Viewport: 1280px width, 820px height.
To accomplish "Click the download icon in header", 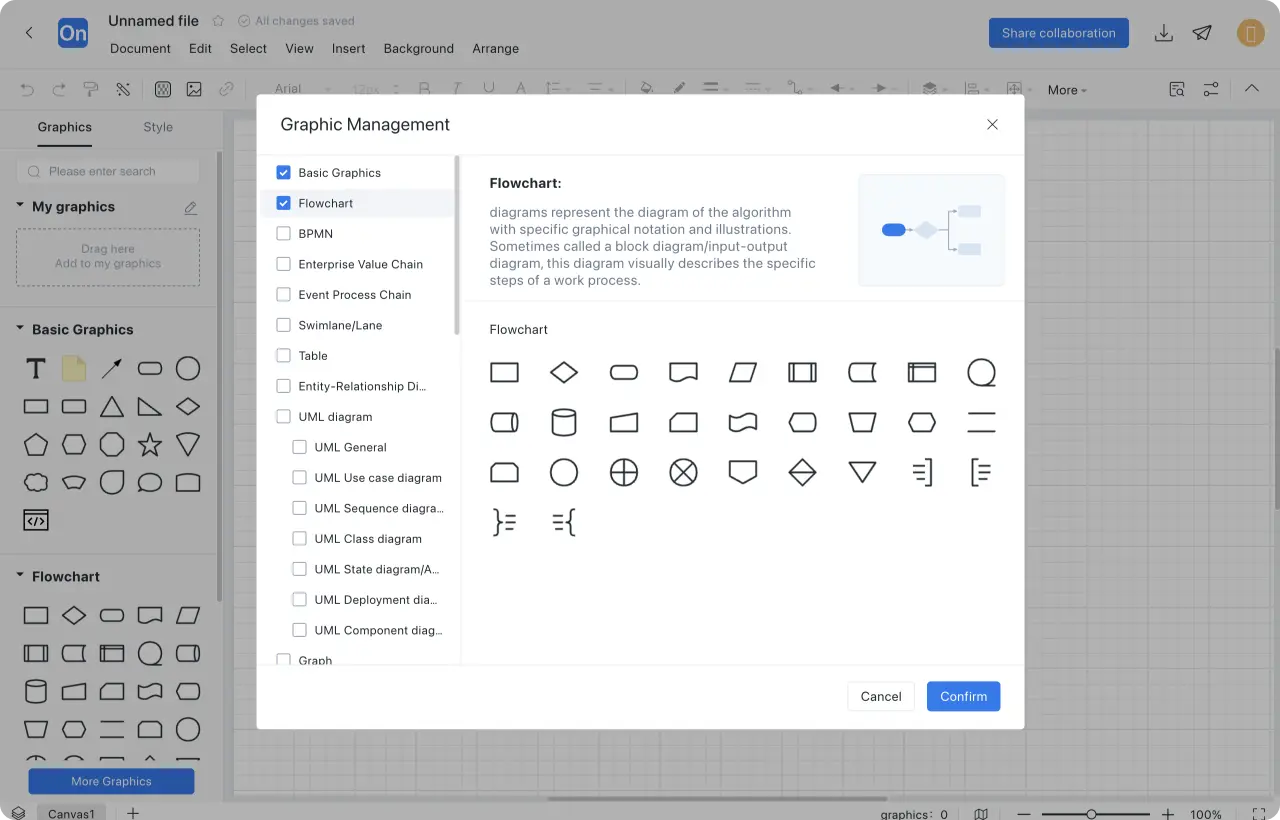I will (x=1163, y=33).
